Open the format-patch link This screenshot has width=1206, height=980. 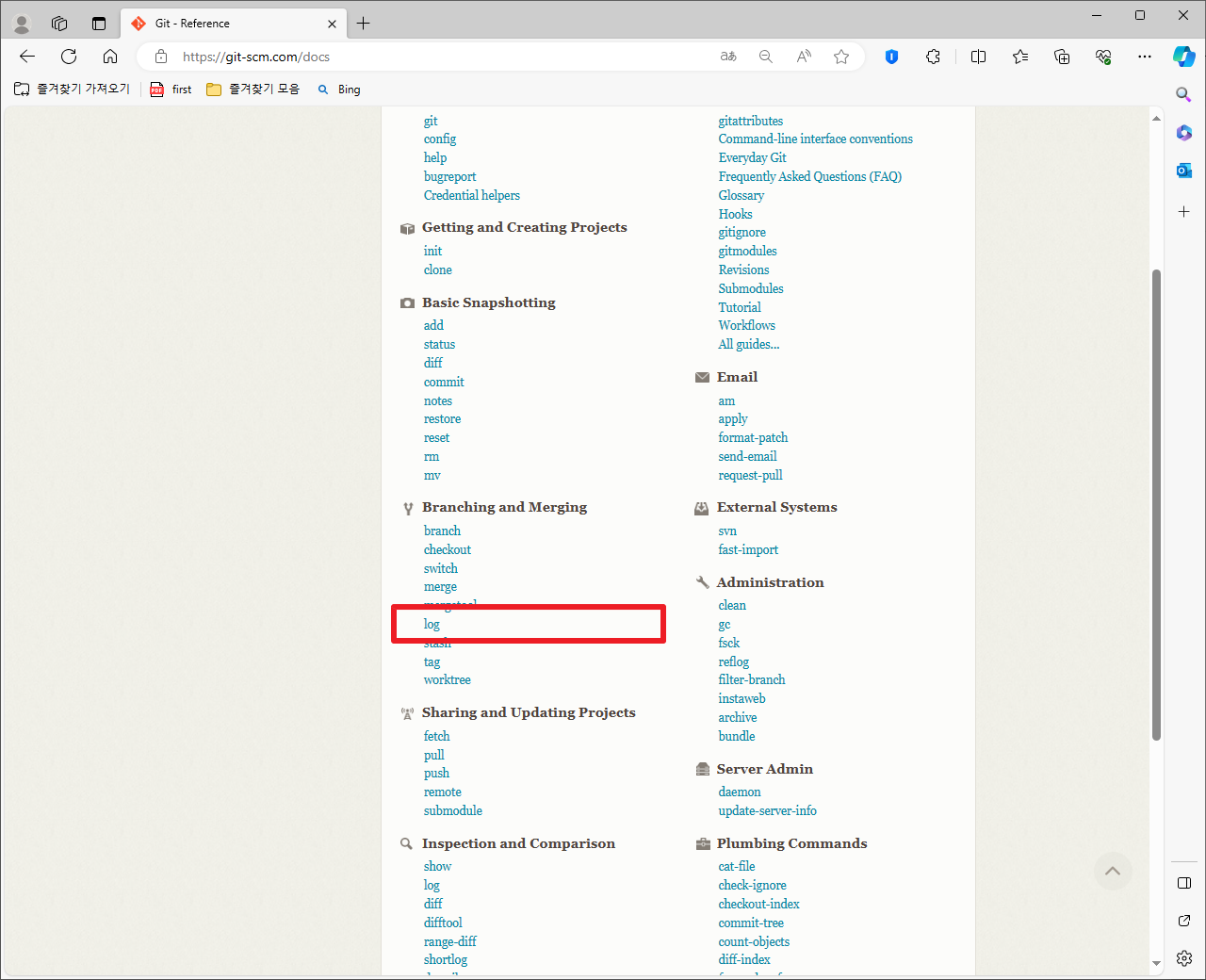point(753,437)
